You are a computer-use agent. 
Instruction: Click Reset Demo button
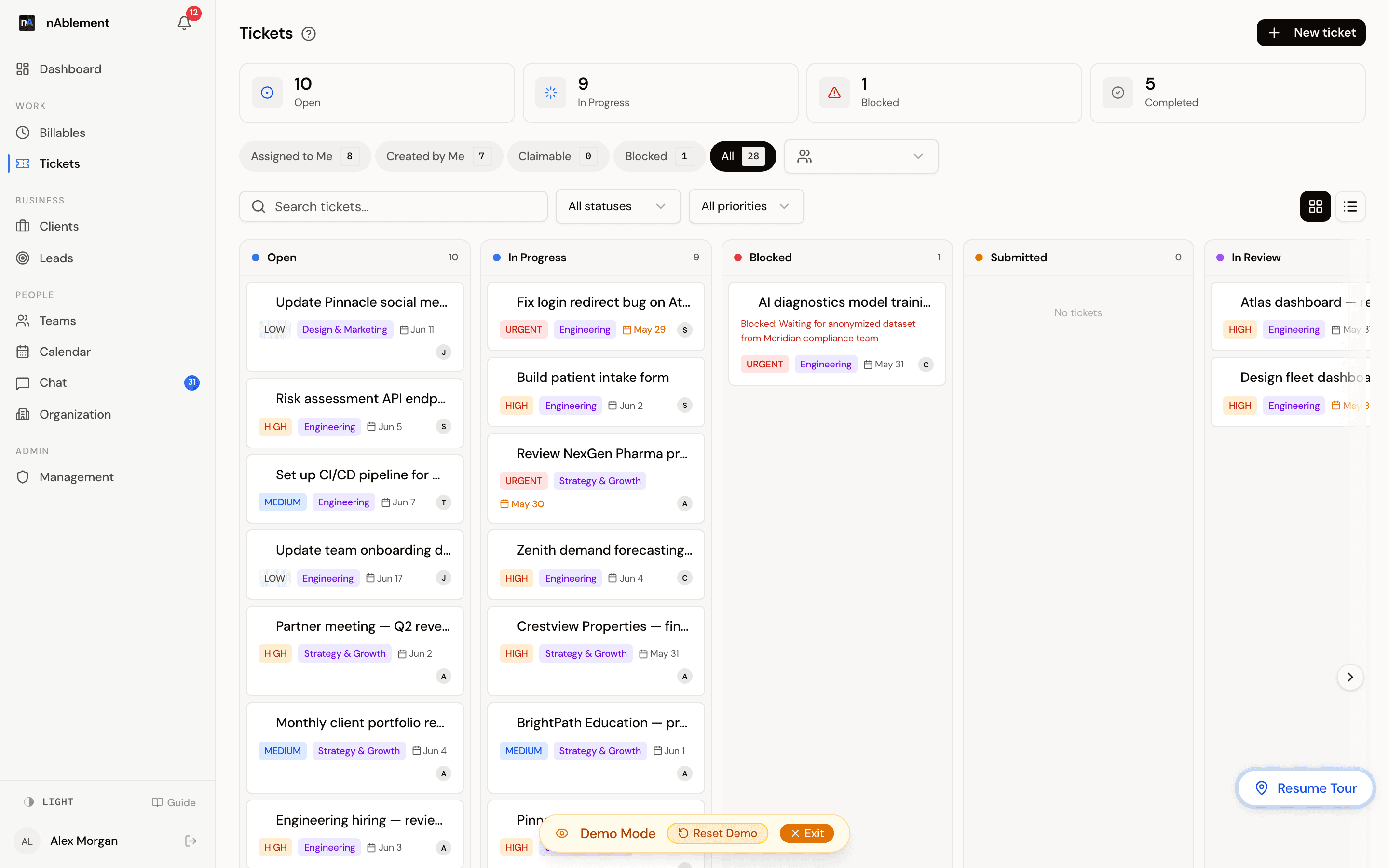pos(718,833)
